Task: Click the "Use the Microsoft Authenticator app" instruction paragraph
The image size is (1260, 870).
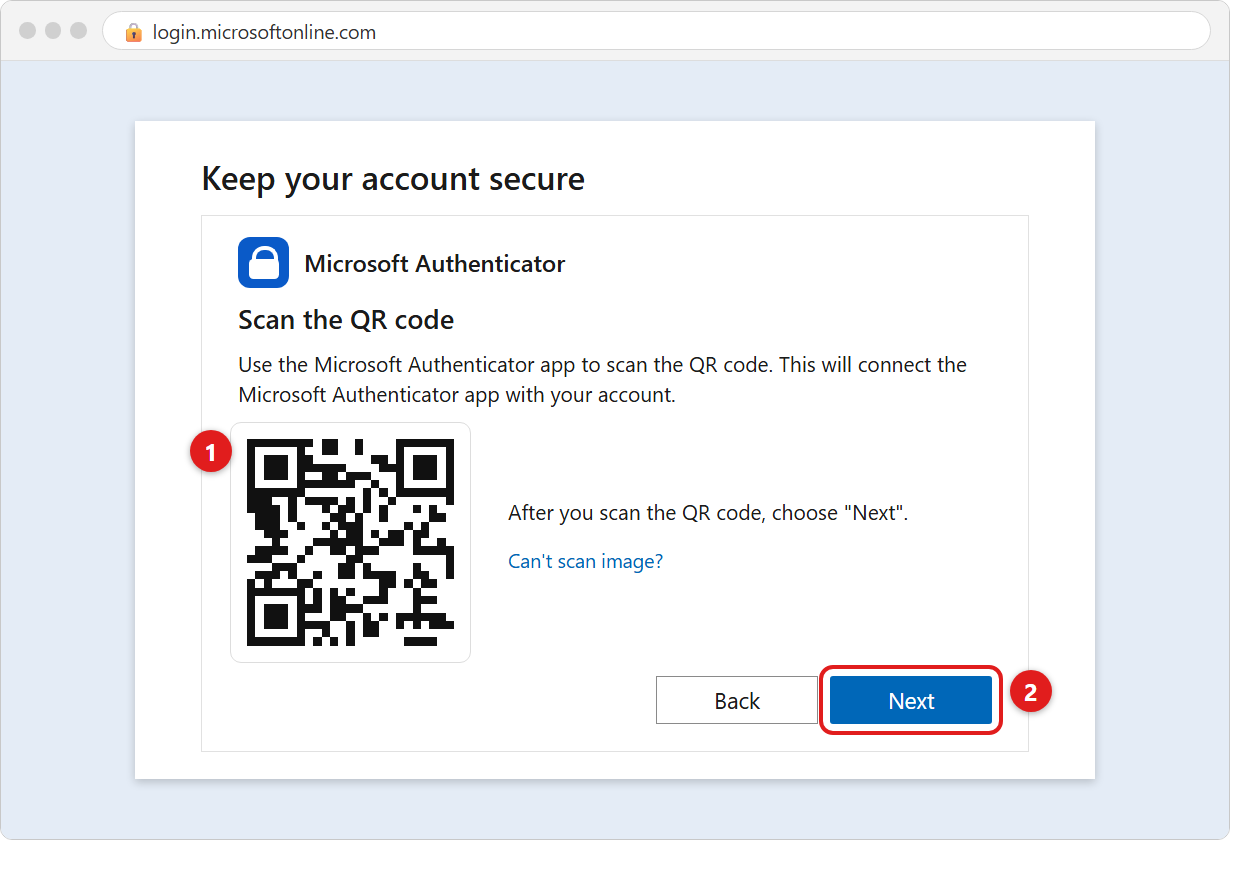Action: click(x=602, y=380)
